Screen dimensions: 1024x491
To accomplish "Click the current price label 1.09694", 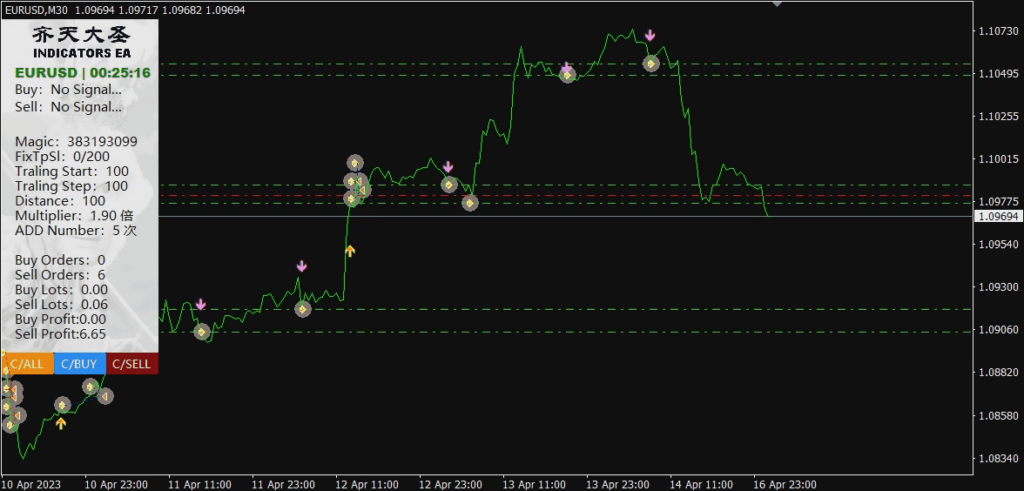I will pyautogui.click(x=996, y=216).
